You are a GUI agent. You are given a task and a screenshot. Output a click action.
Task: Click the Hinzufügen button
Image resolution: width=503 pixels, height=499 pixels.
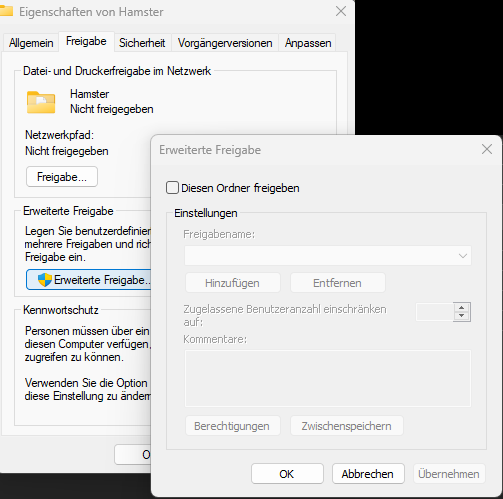tap(233, 283)
